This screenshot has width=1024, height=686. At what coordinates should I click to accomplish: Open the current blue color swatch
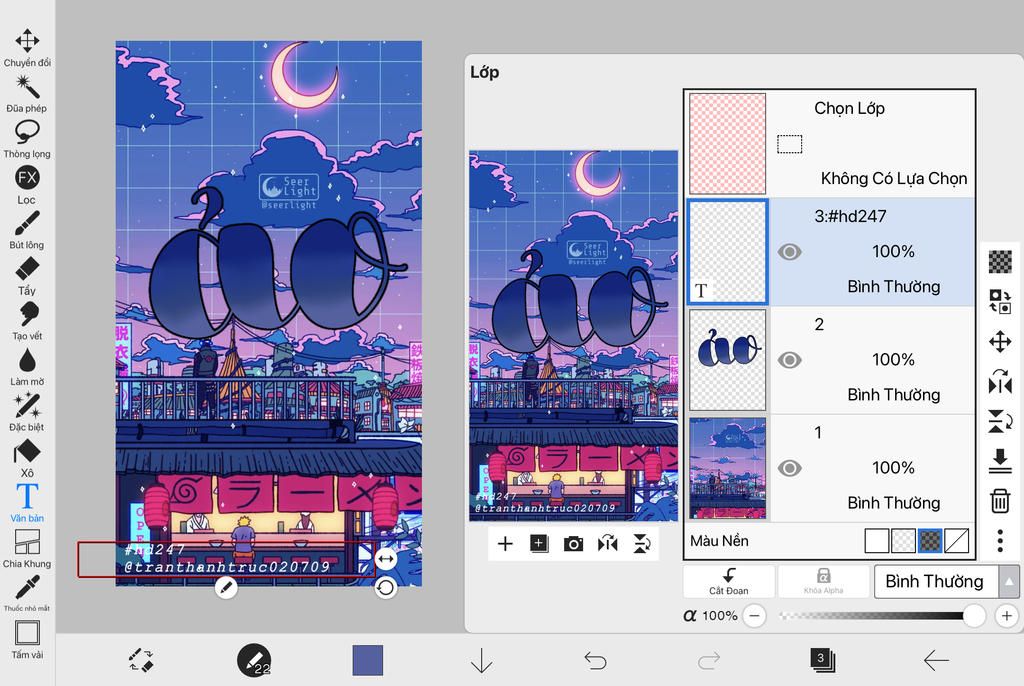point(368,660)
